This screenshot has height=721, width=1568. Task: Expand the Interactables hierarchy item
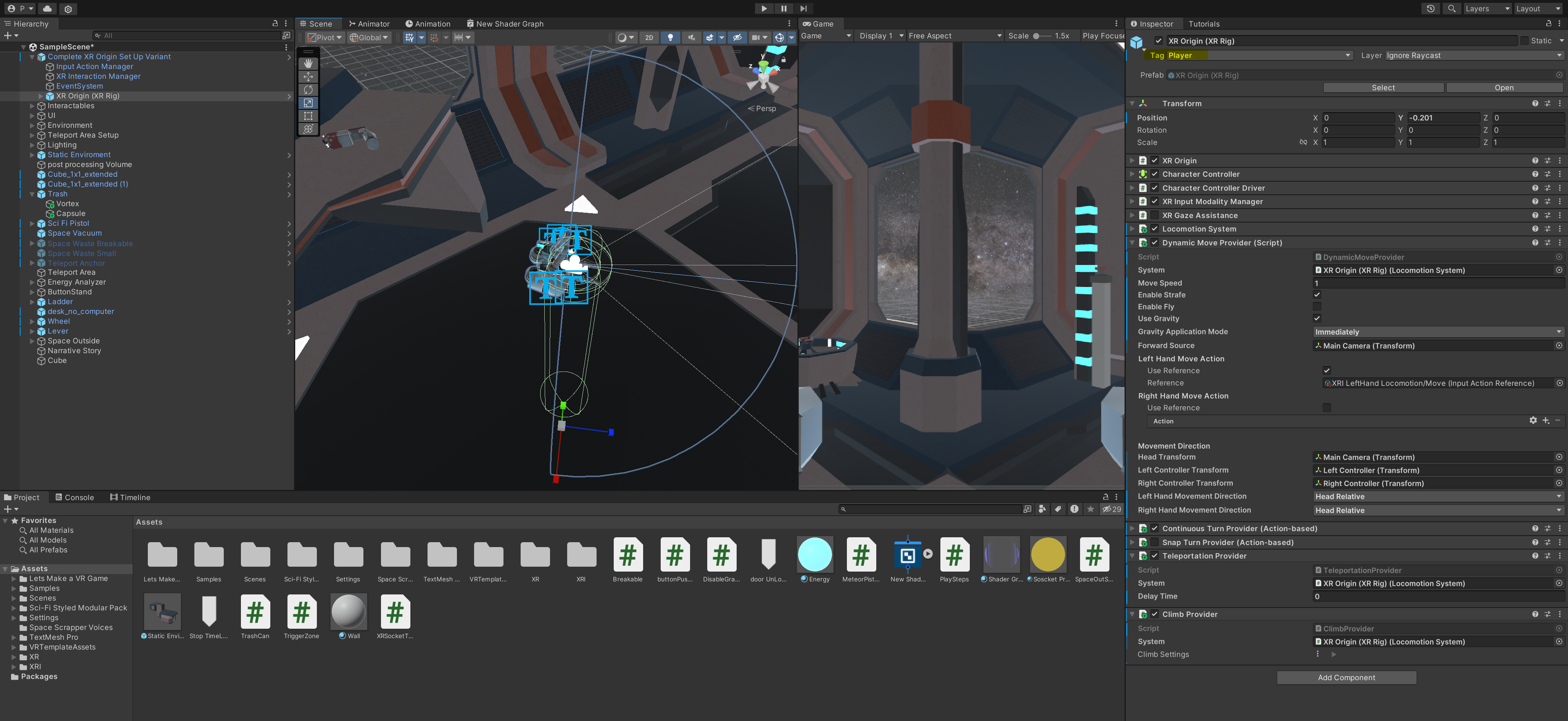[32, 106]
